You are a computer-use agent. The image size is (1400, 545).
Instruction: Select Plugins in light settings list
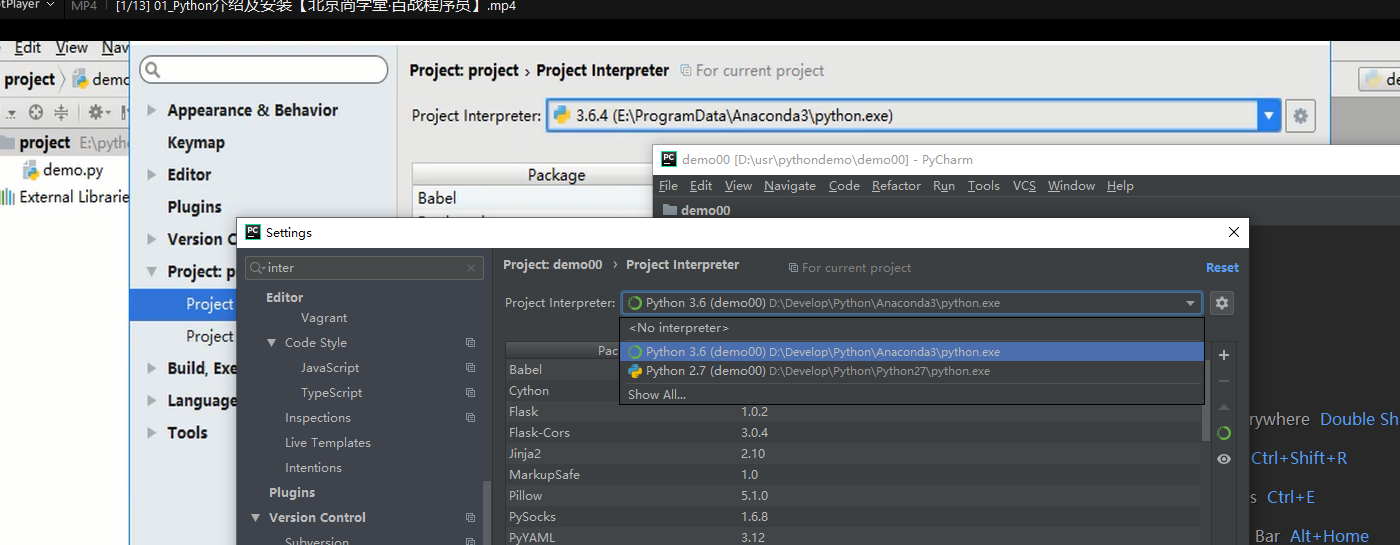click(195, 207)
